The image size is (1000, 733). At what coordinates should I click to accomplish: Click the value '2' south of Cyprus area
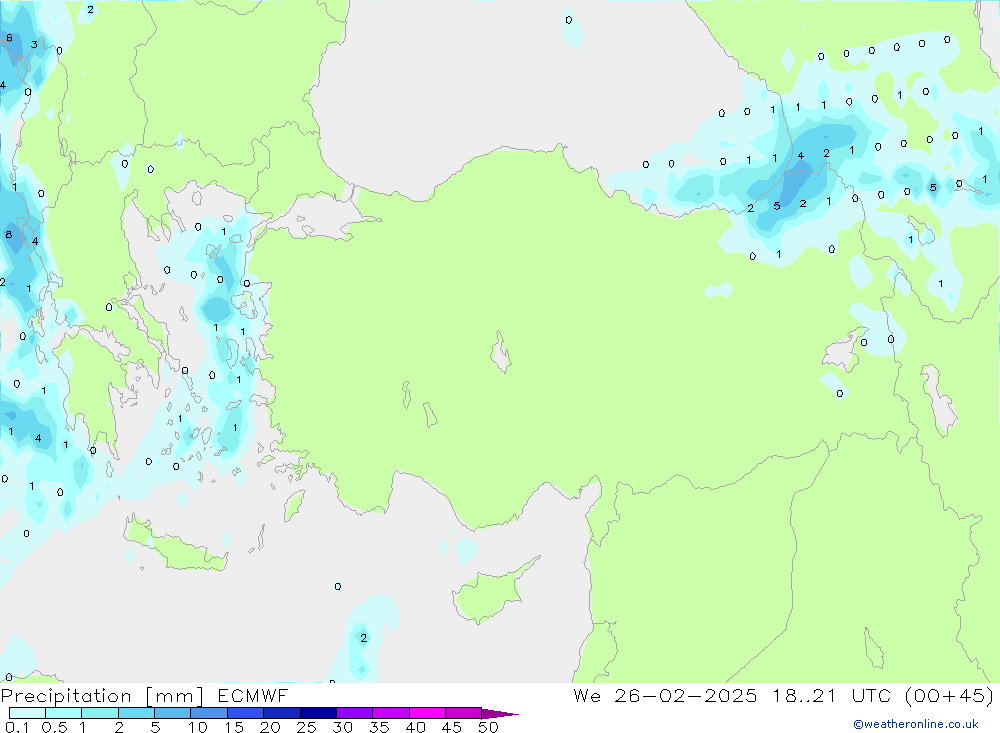(x=364, y=638)
